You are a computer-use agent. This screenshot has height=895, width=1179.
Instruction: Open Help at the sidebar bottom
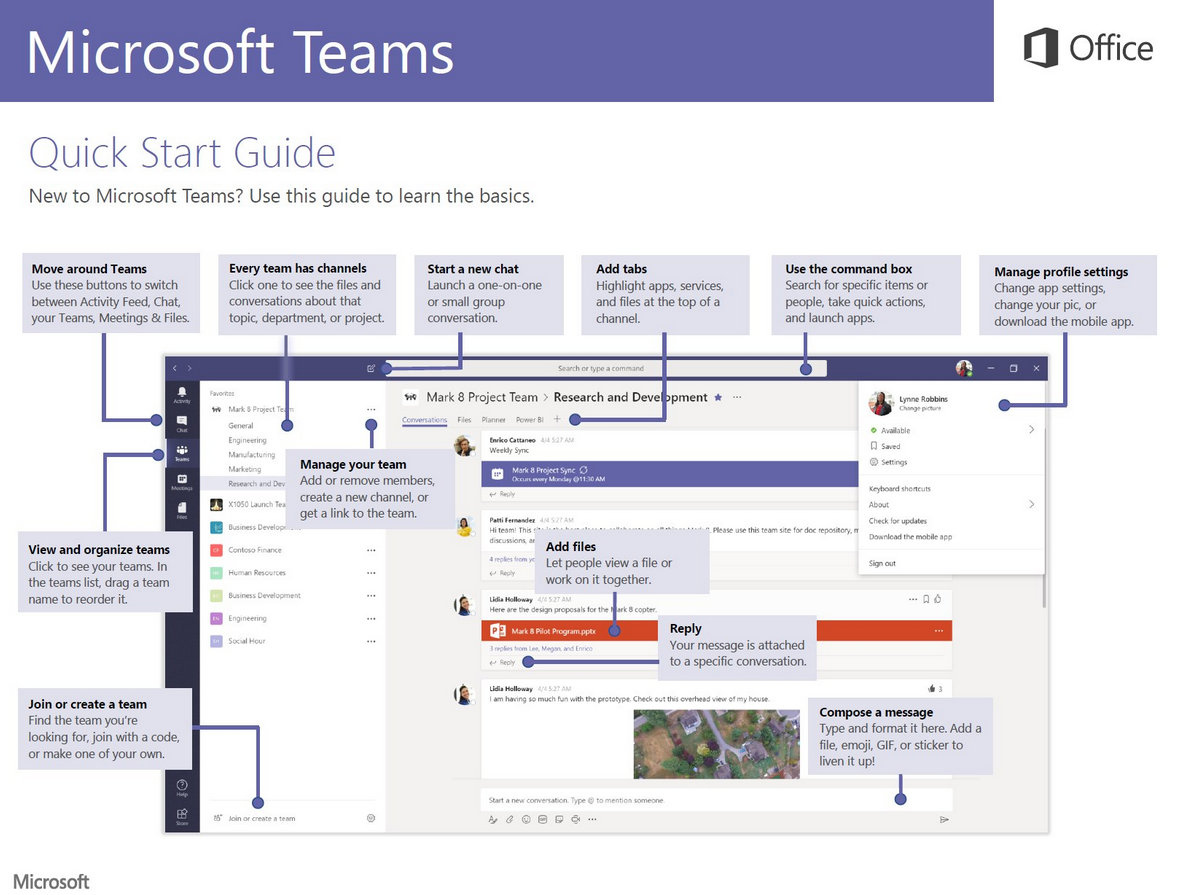182,787
